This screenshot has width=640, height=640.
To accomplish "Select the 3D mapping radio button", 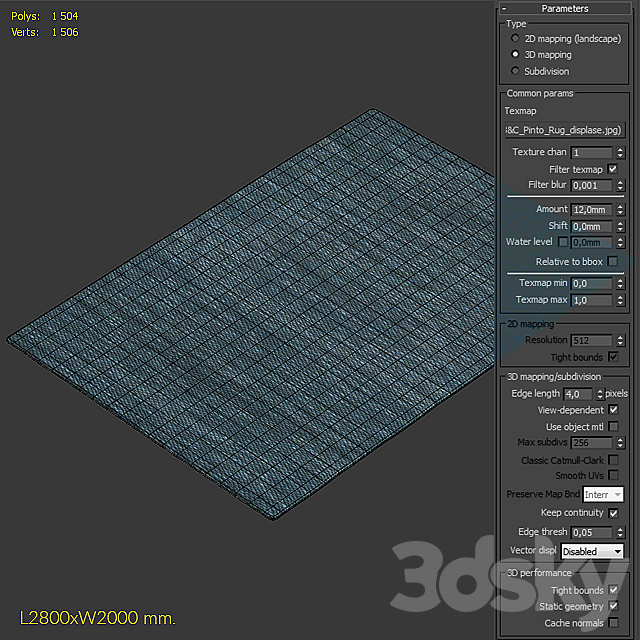I will point(515,54).
